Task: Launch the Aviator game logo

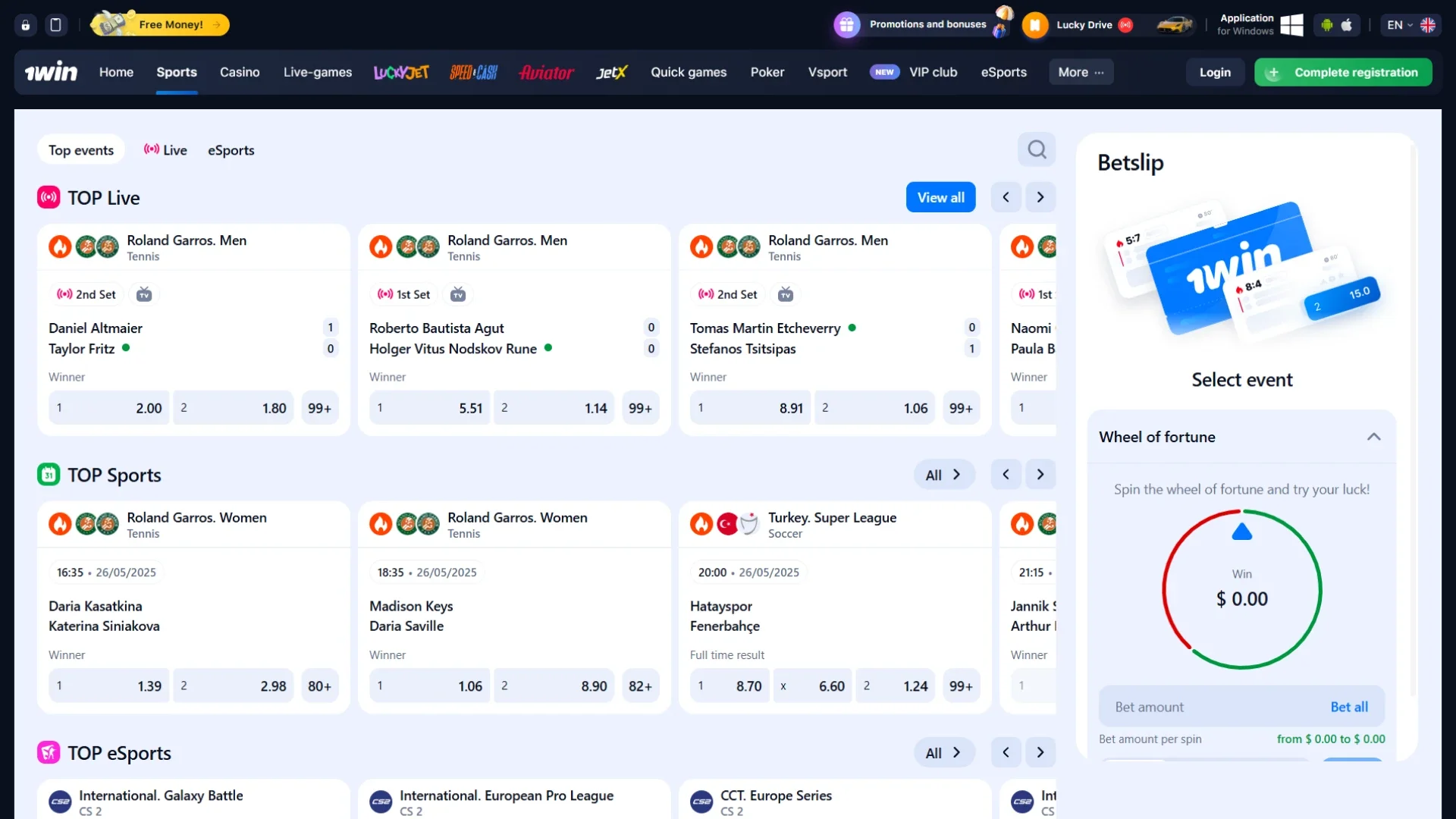Action: [546, 72]
